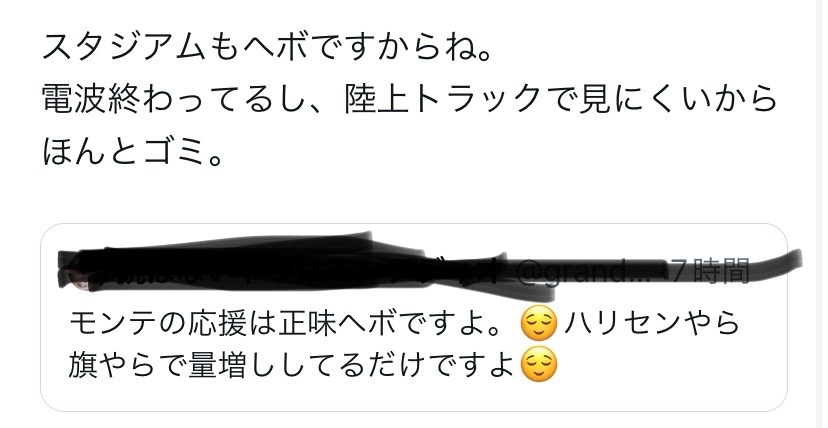Open the quoted tweet card
The width and height of the screenshot is (828, 428).
pos(413,318)
